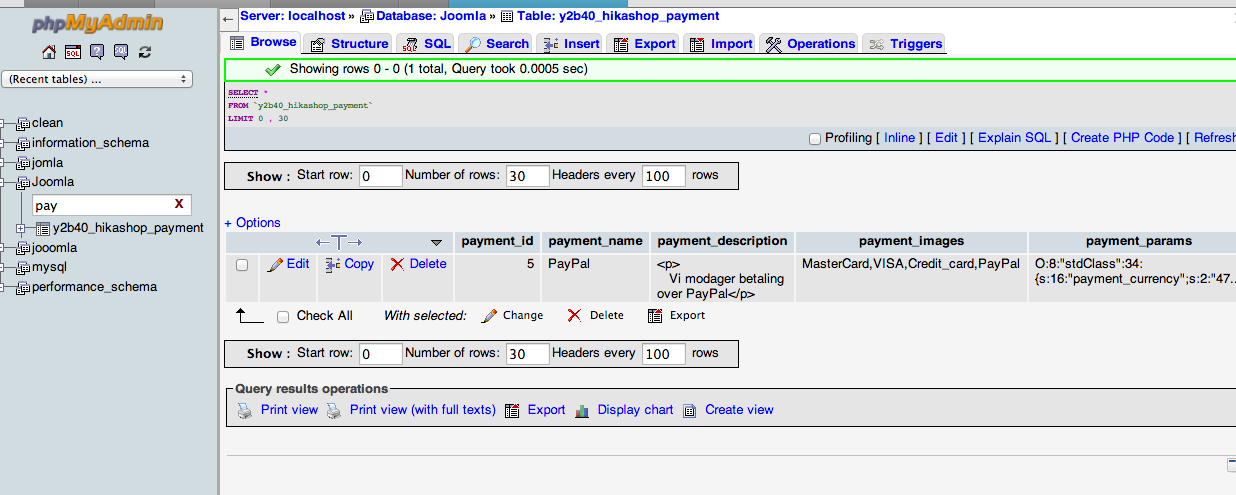
Task: Open the Export tab
Action: [644, 43]
